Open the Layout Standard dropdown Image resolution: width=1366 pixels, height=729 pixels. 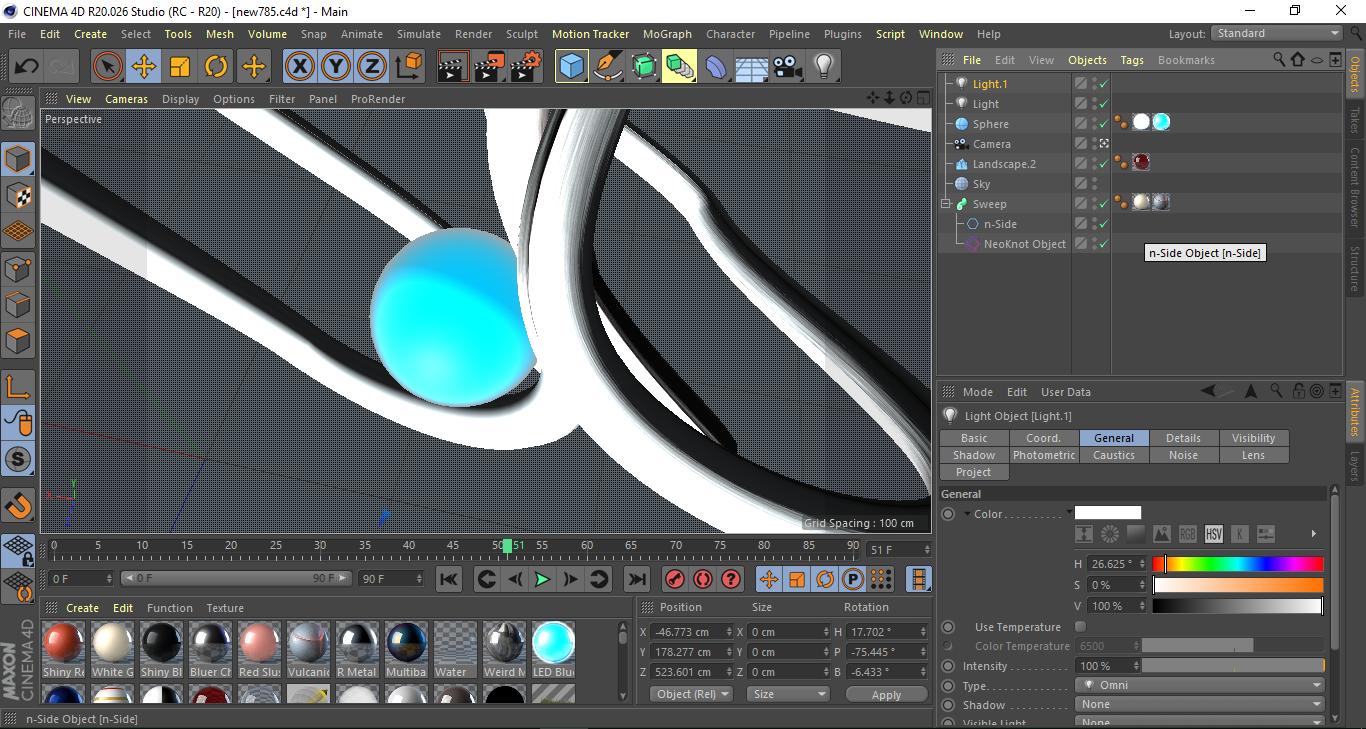(x=1277, y=33)
